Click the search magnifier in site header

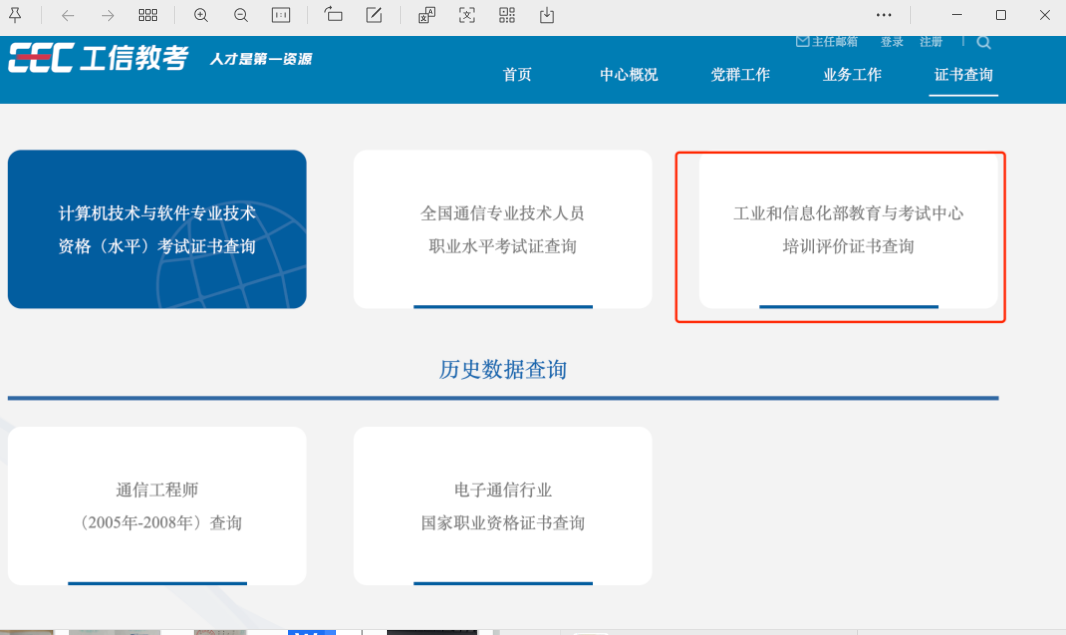(x=983, y=43)
